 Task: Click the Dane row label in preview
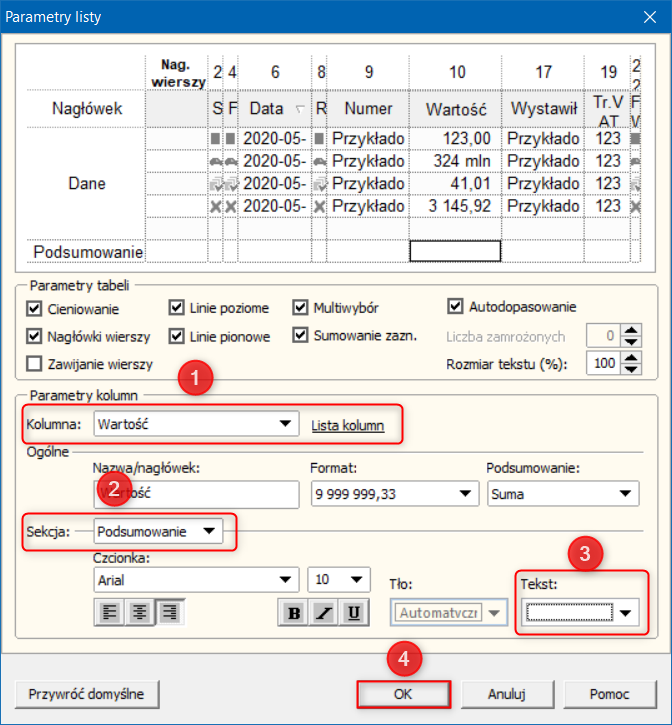pos(87,184)
